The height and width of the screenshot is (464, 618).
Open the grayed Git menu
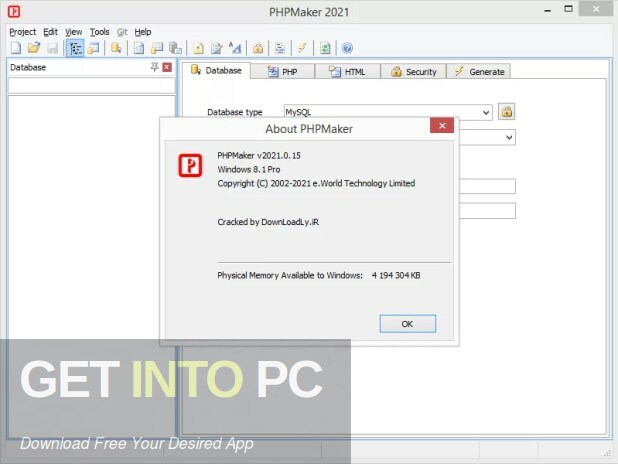122,32
